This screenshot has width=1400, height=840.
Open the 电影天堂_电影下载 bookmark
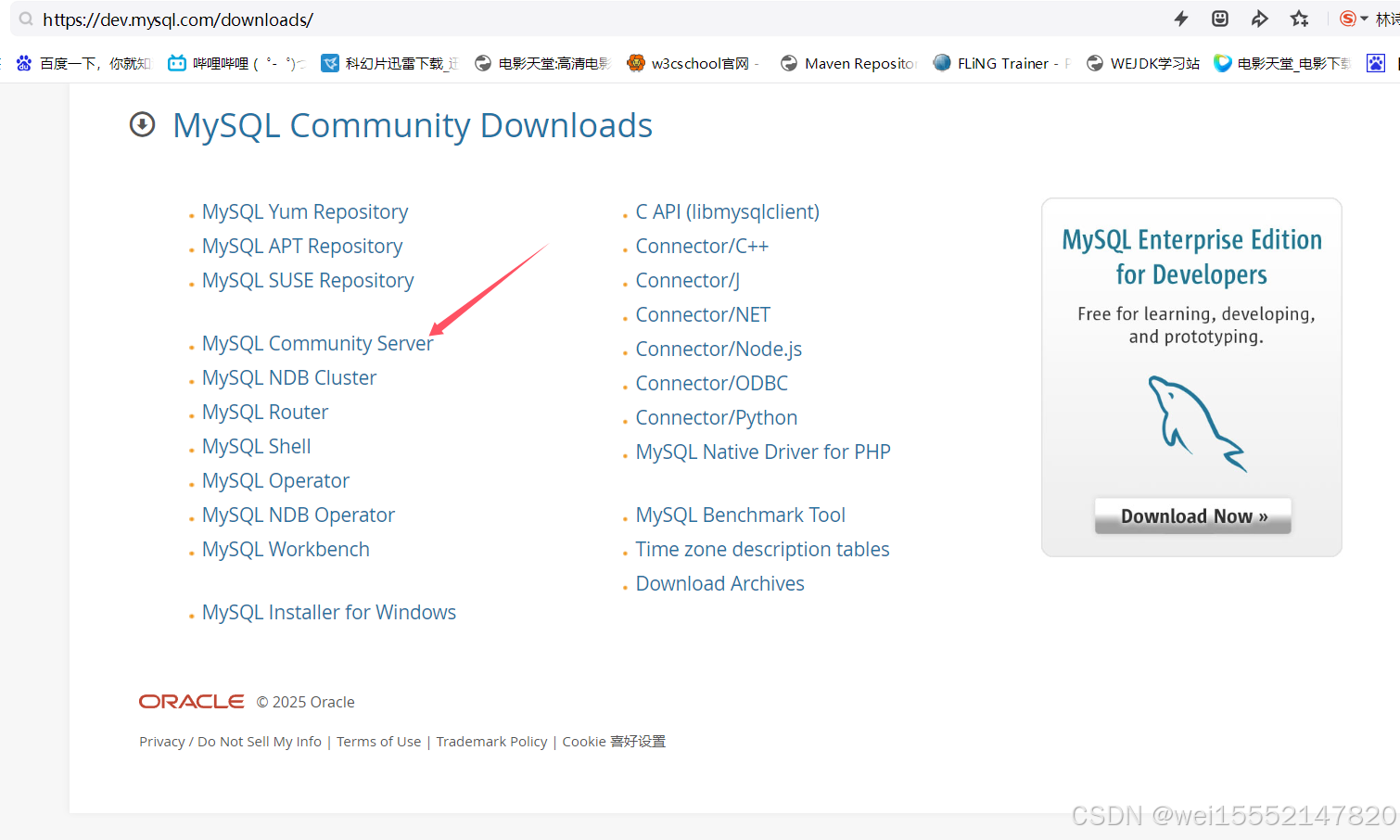1282,63
